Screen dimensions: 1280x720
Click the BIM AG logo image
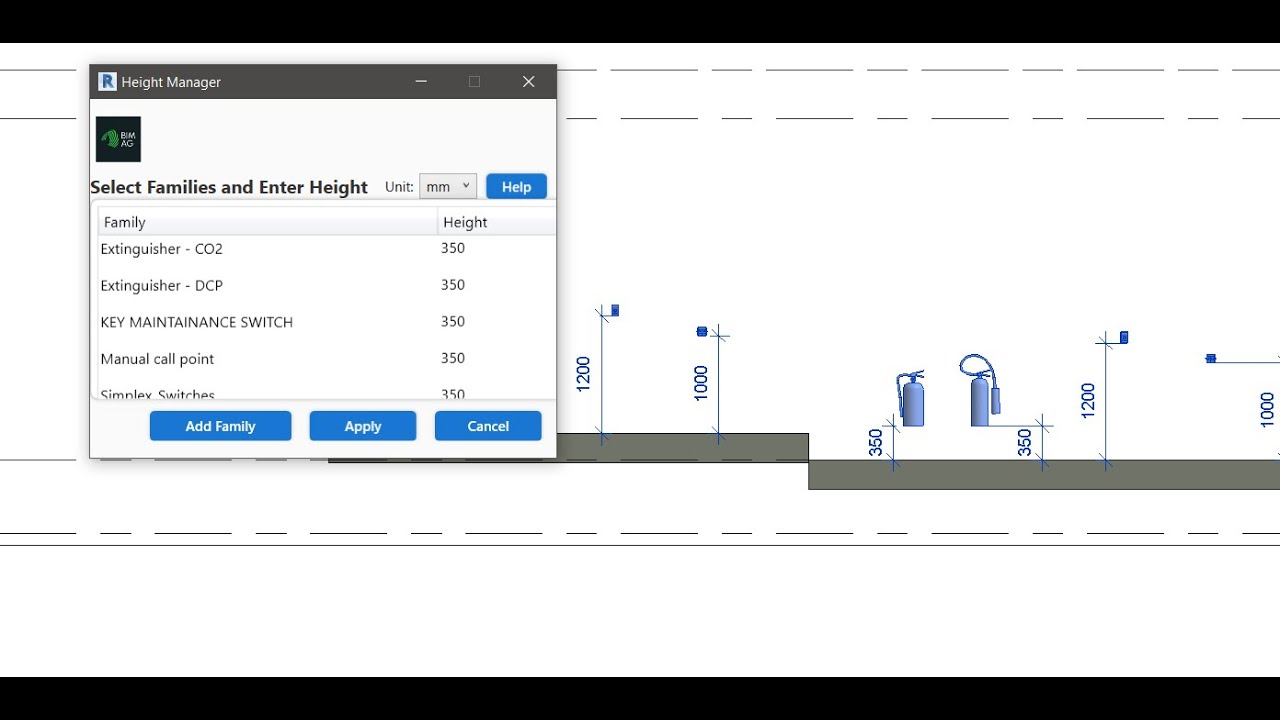[118, 139]
